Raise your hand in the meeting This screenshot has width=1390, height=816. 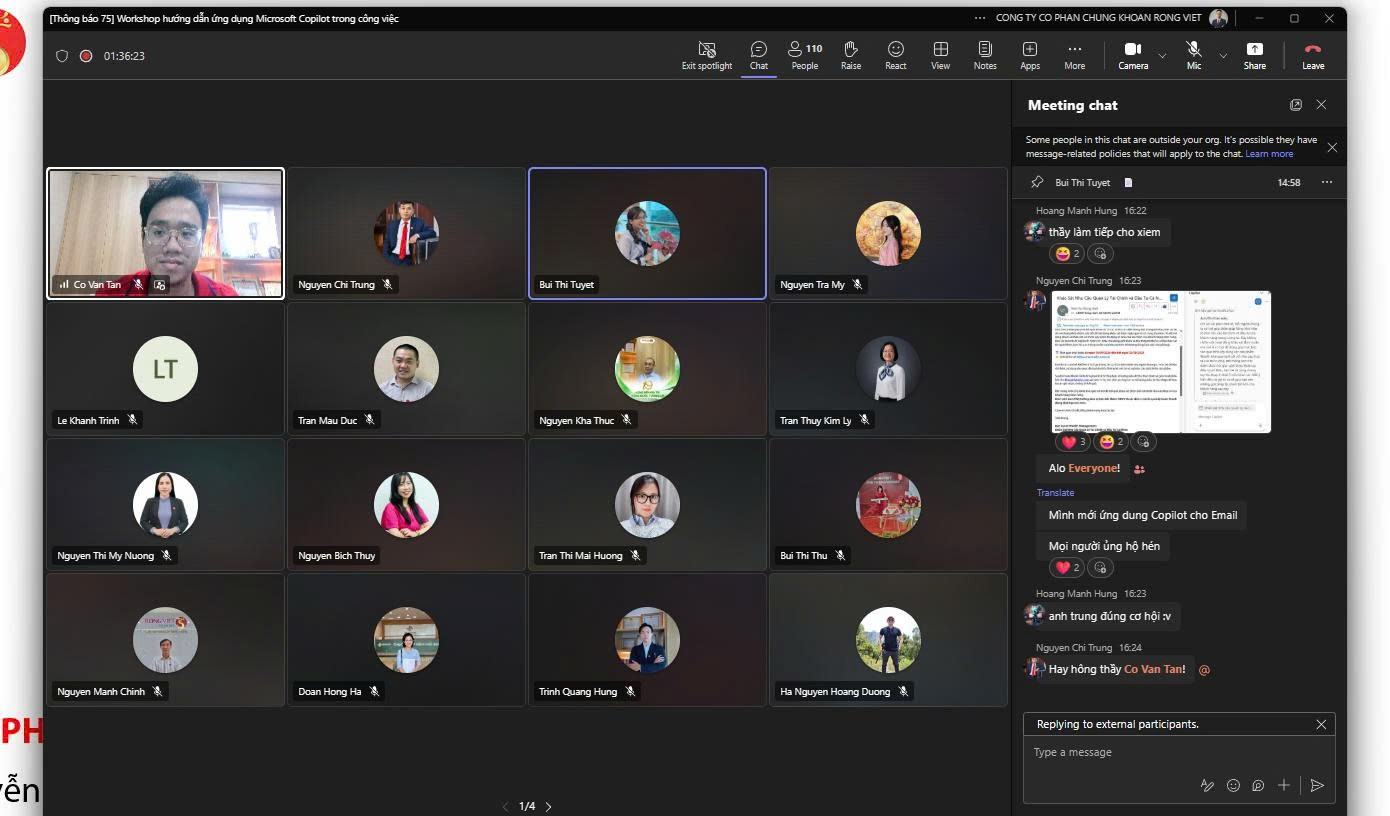pyautogui.click(x=851, y=55)
